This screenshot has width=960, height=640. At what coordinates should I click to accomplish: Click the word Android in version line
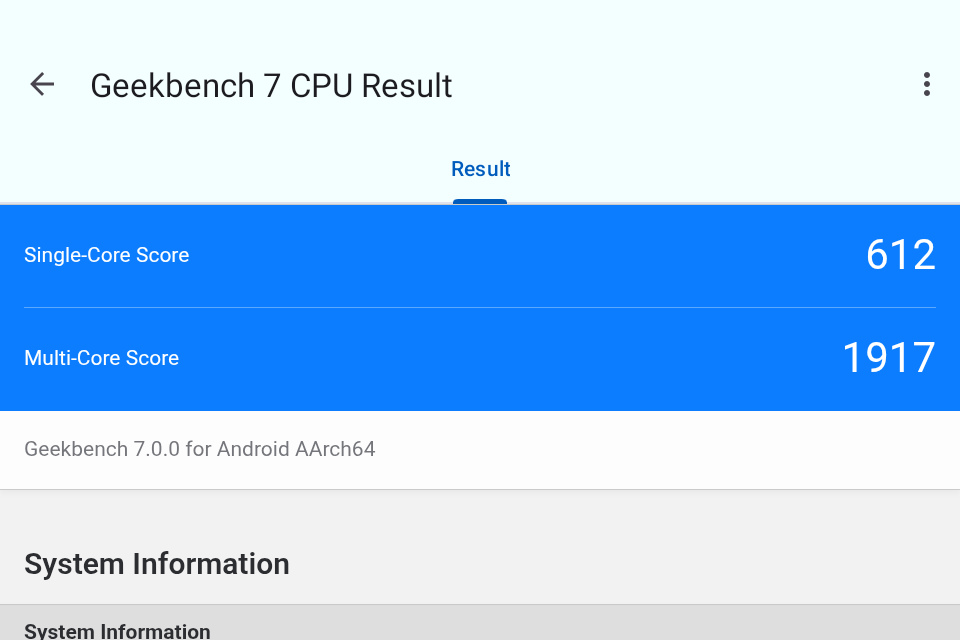pyautogui.click(x=253, y=449)
